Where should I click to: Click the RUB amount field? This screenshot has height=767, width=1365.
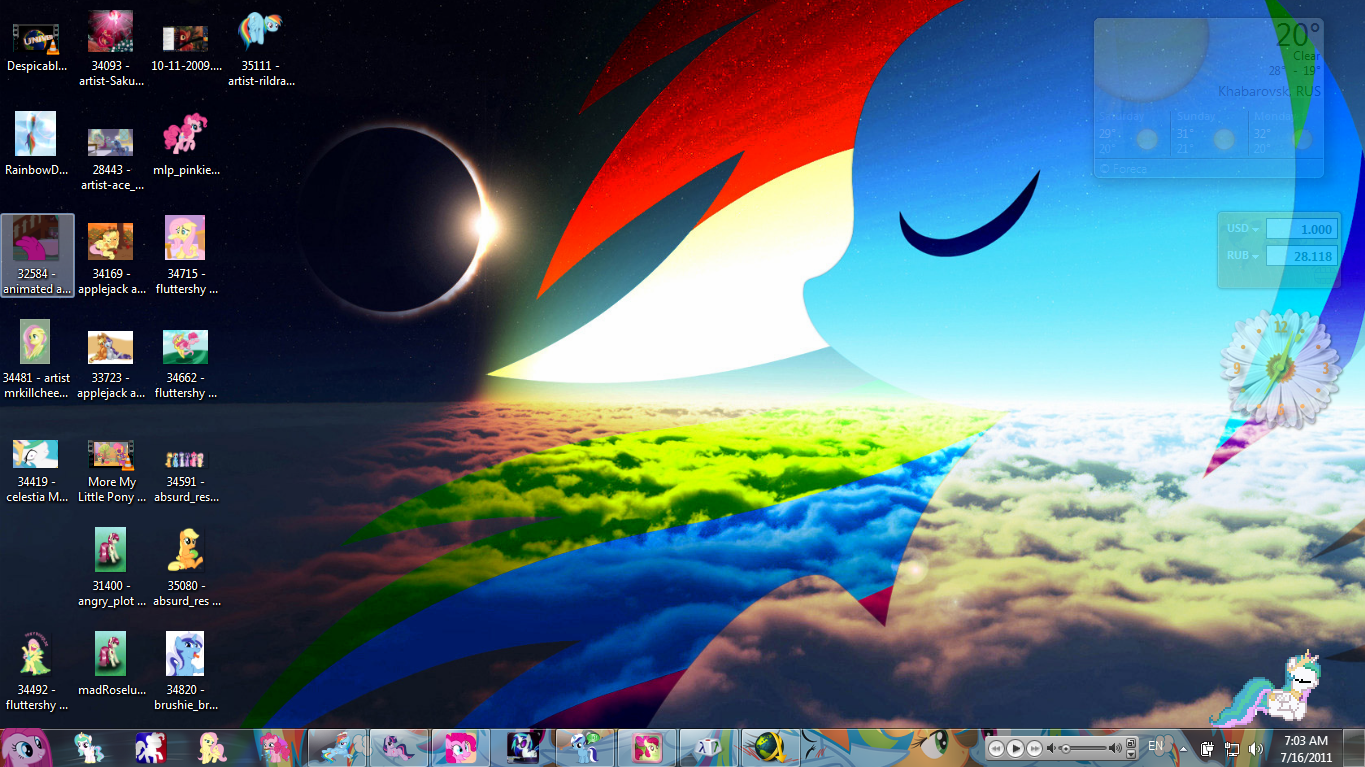coord(1301,256)
